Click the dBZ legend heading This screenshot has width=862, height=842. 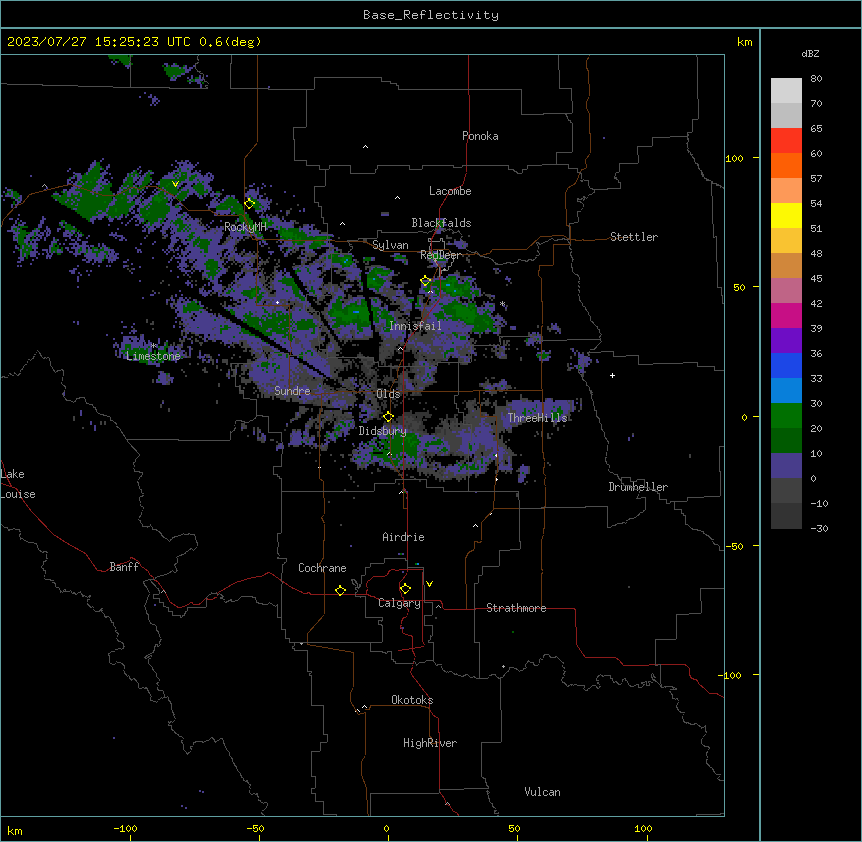pyautogui.click(x=810, y=53)
